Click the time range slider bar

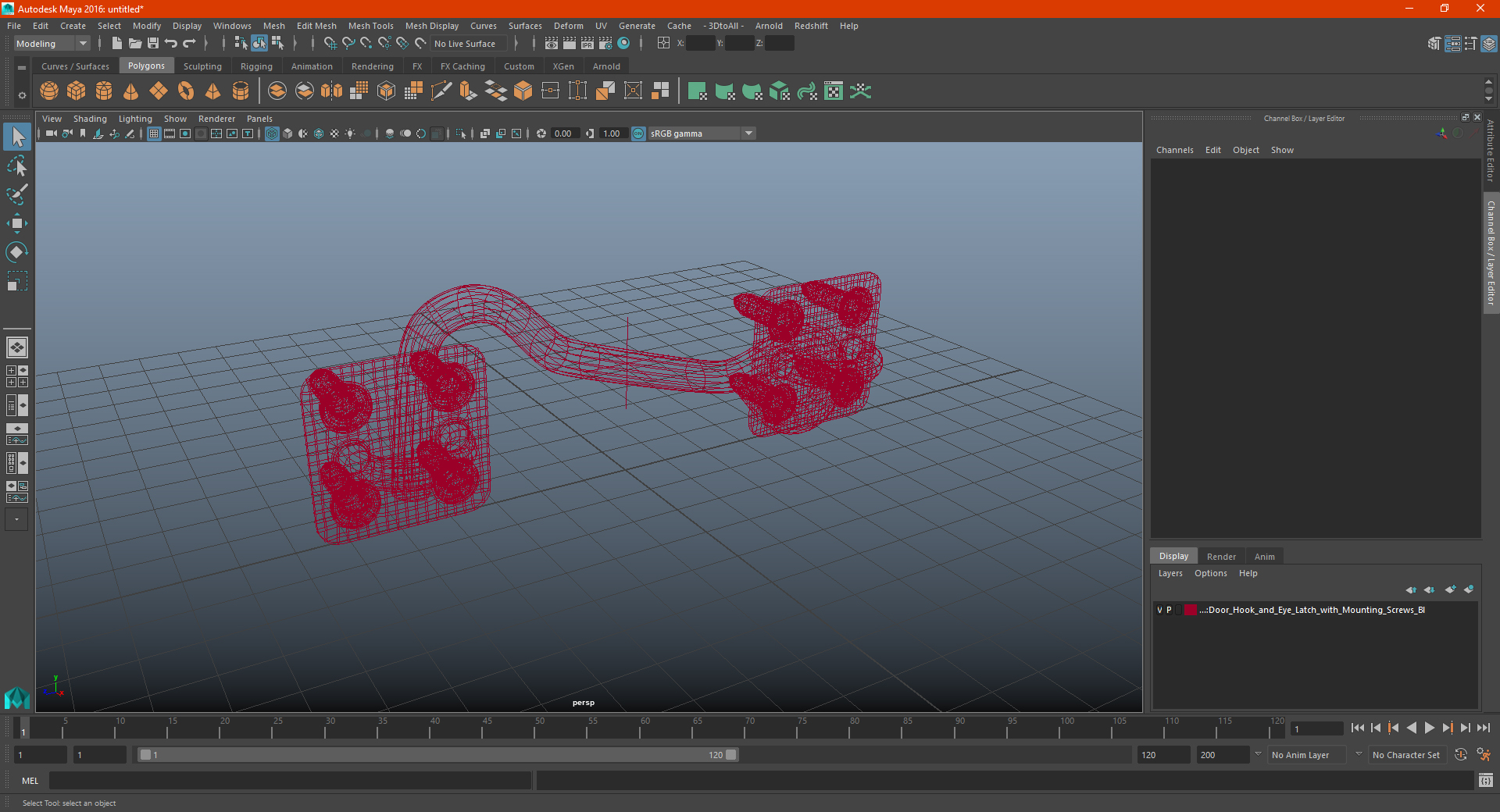(x=437, y=755)
